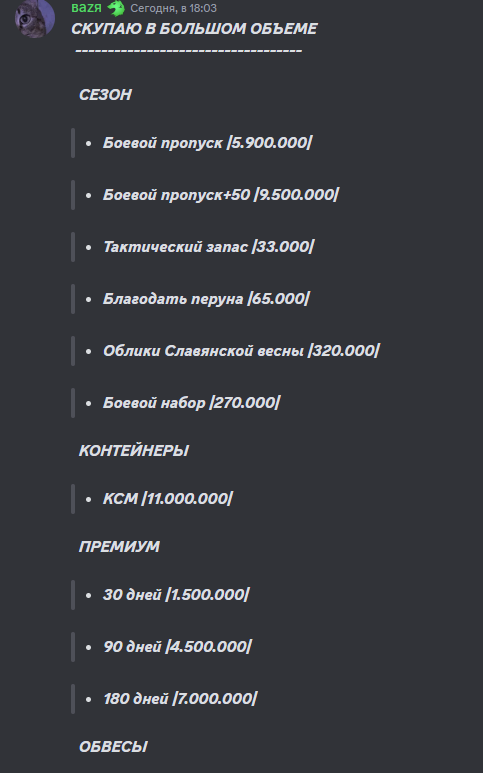483x773 pixels.
Task: Click the 180 дней 7.000.000 entry
Action: click(180, 699)
